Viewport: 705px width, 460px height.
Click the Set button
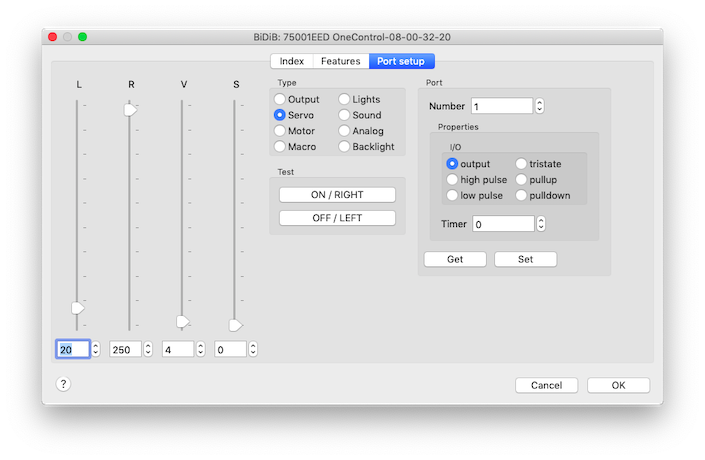point(525,259)
